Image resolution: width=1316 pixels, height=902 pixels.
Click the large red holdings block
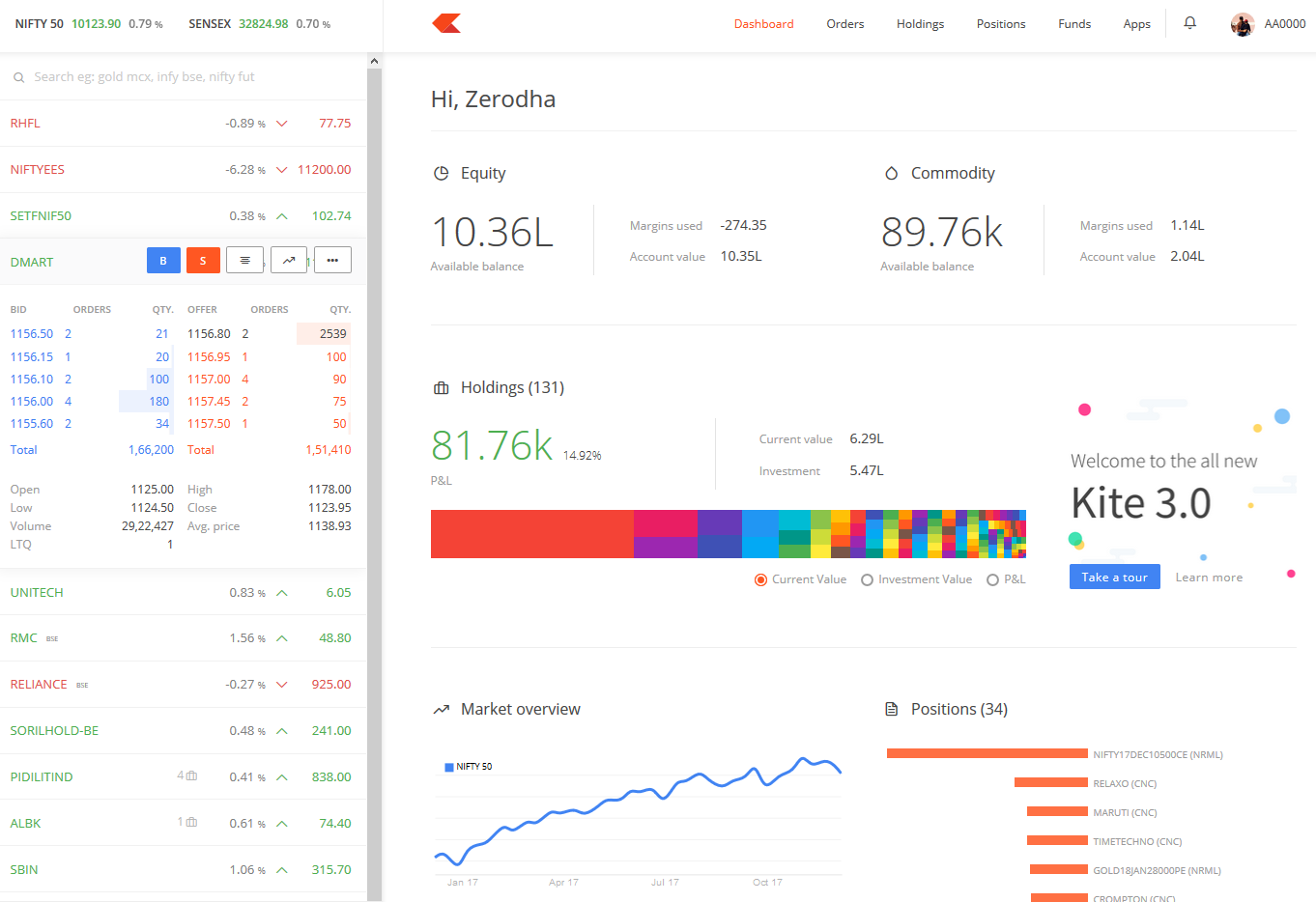tap(532, 534)
